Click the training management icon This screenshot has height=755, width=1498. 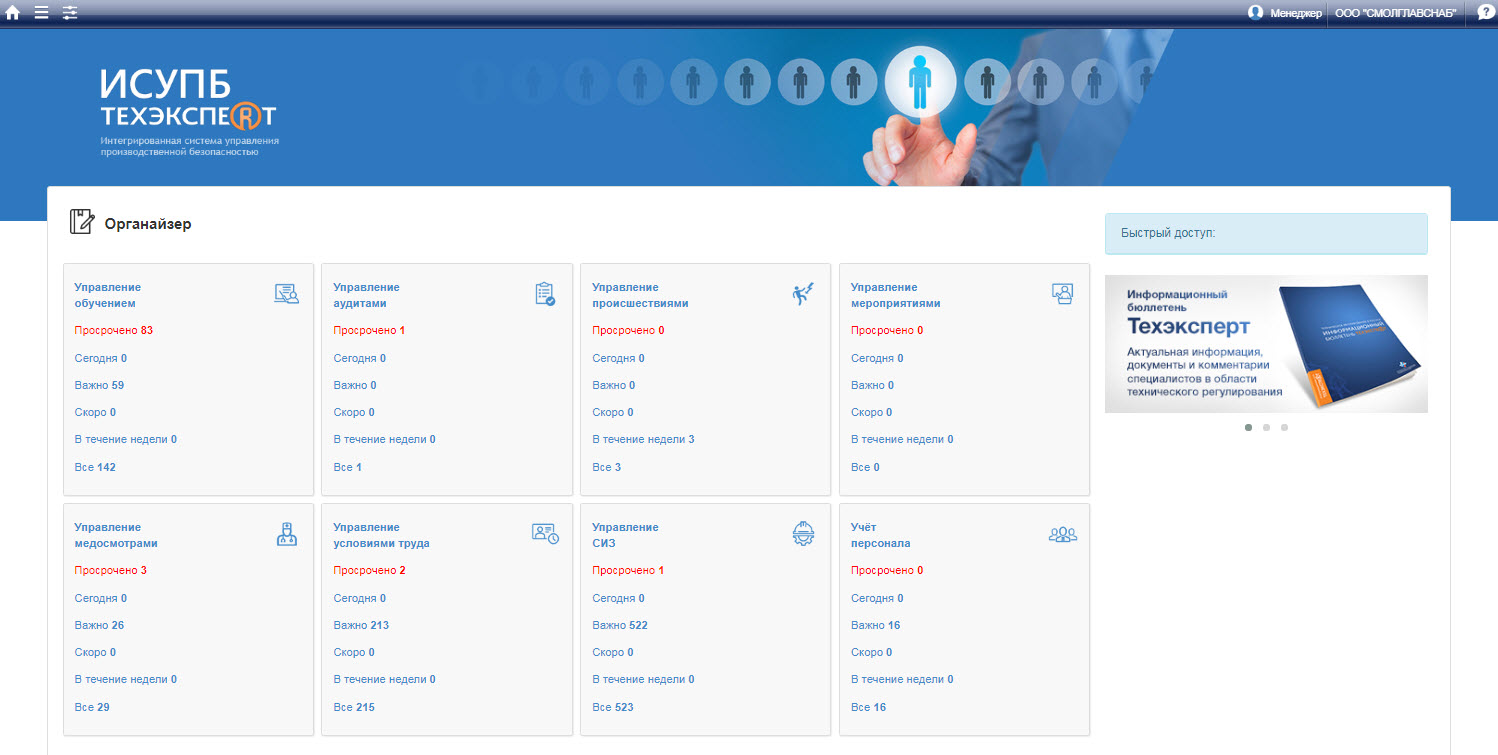coord(286,294)
